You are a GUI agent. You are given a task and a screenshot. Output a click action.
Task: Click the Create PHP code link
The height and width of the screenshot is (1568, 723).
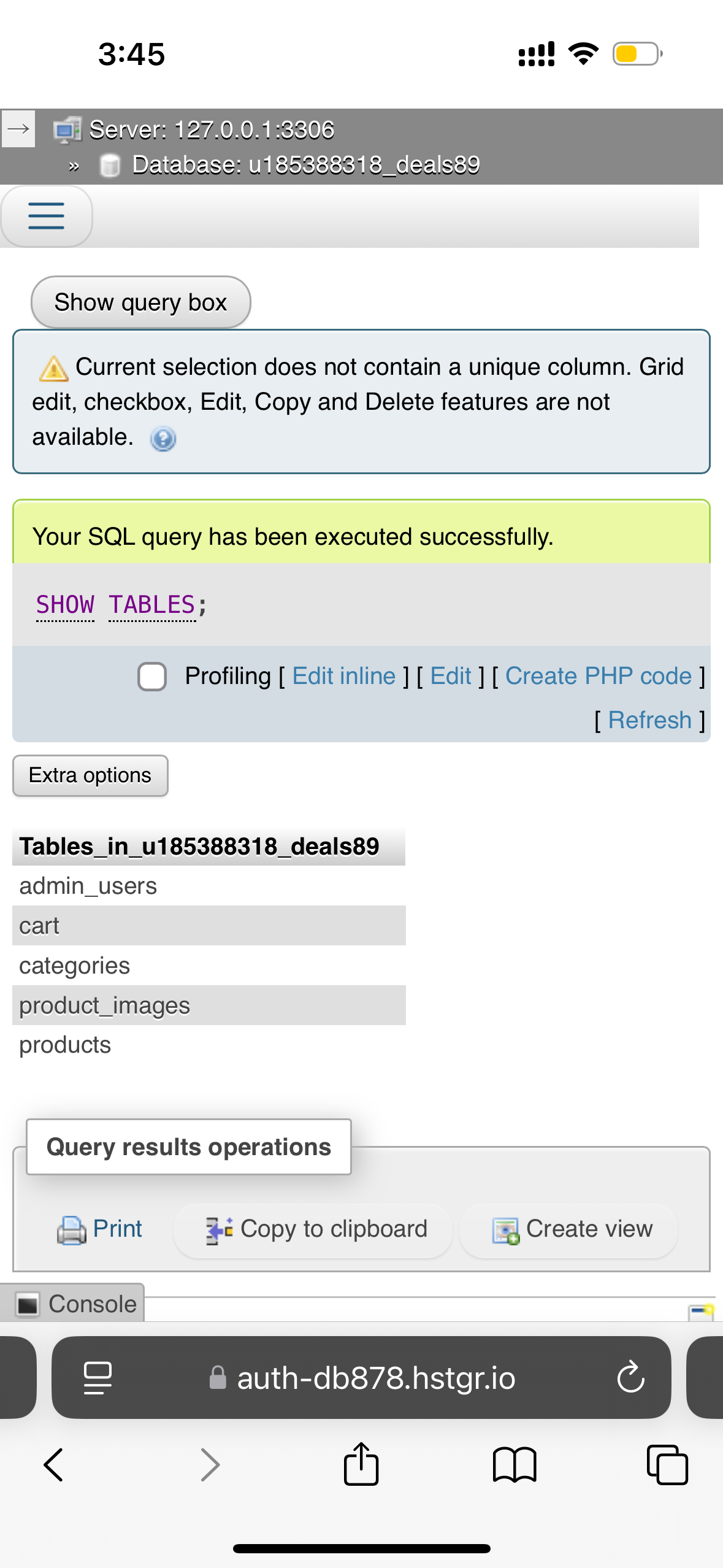[599, 676]
